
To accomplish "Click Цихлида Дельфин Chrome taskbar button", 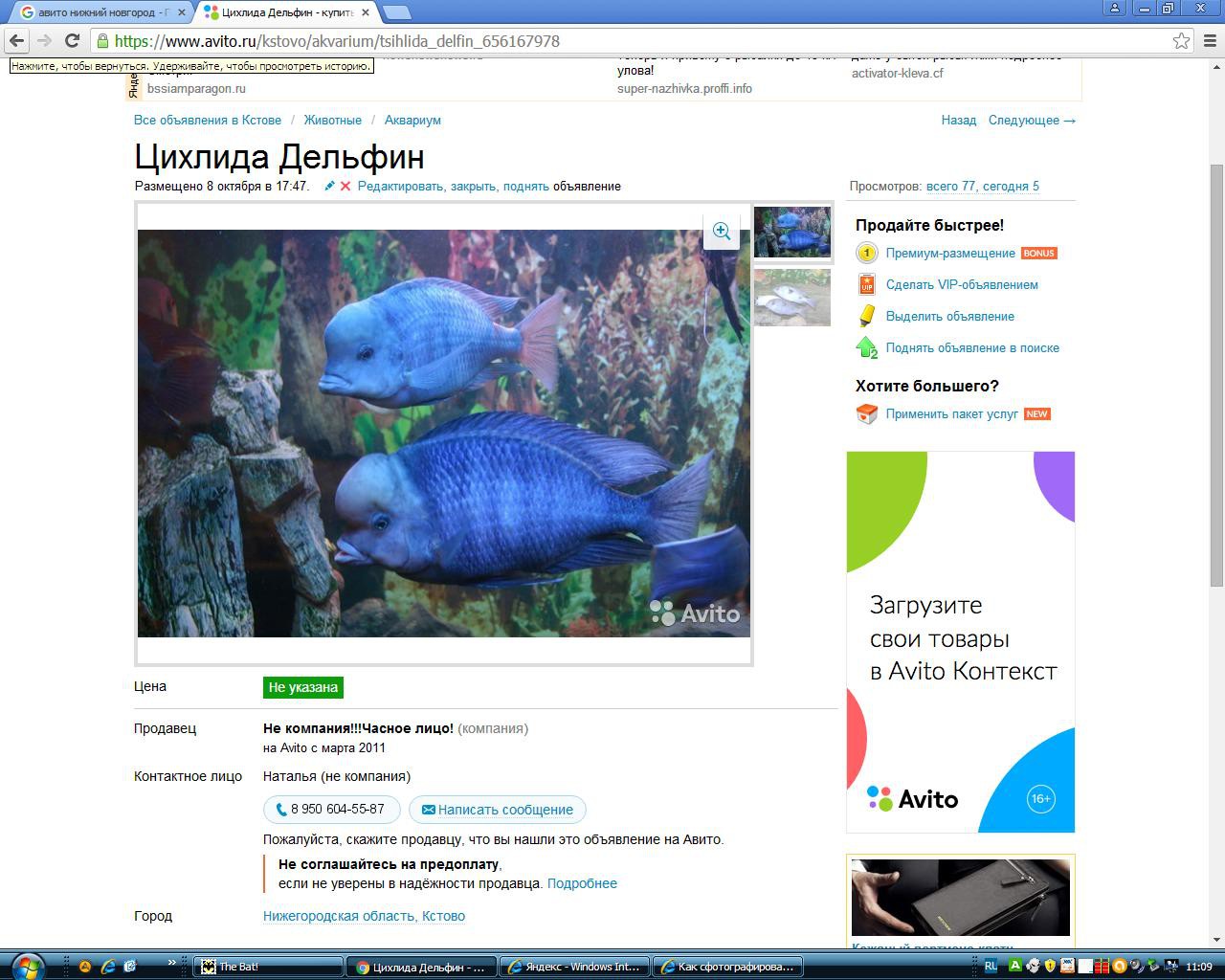I will click(x=421, y=967).
